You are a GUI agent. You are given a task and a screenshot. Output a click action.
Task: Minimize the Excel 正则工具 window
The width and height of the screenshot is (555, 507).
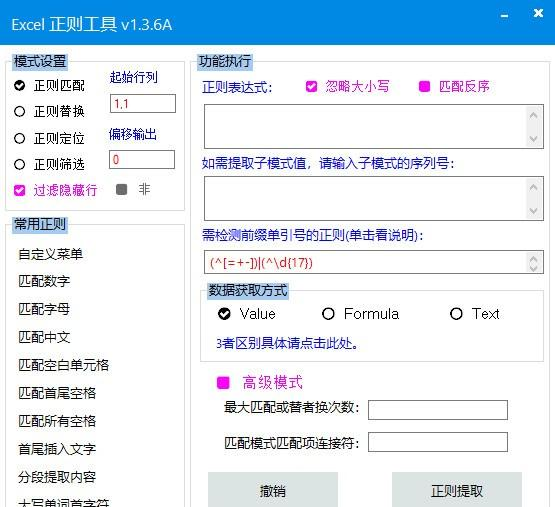(504, 16)
